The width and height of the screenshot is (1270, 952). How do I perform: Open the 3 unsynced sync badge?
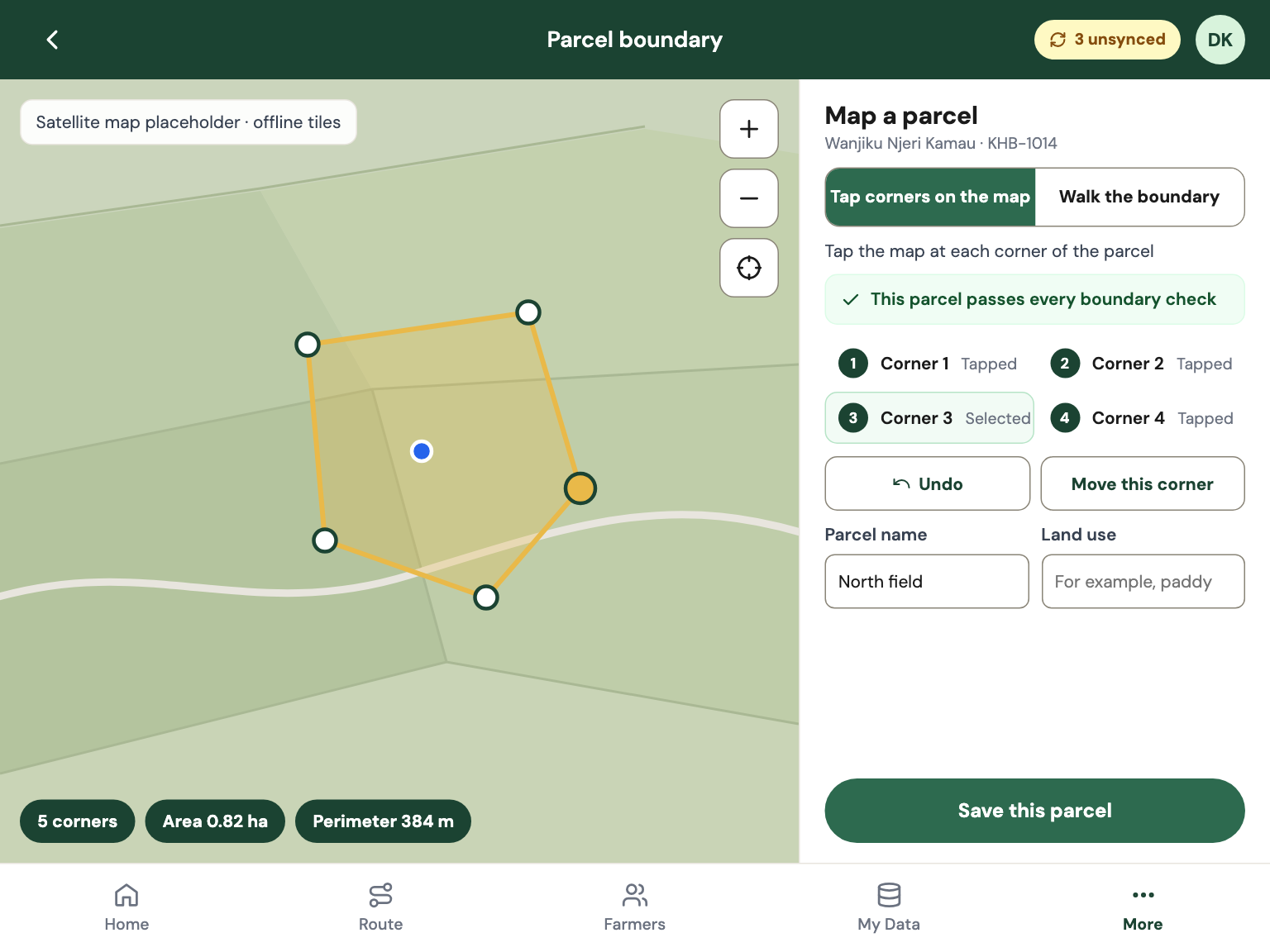[1107, 40]
